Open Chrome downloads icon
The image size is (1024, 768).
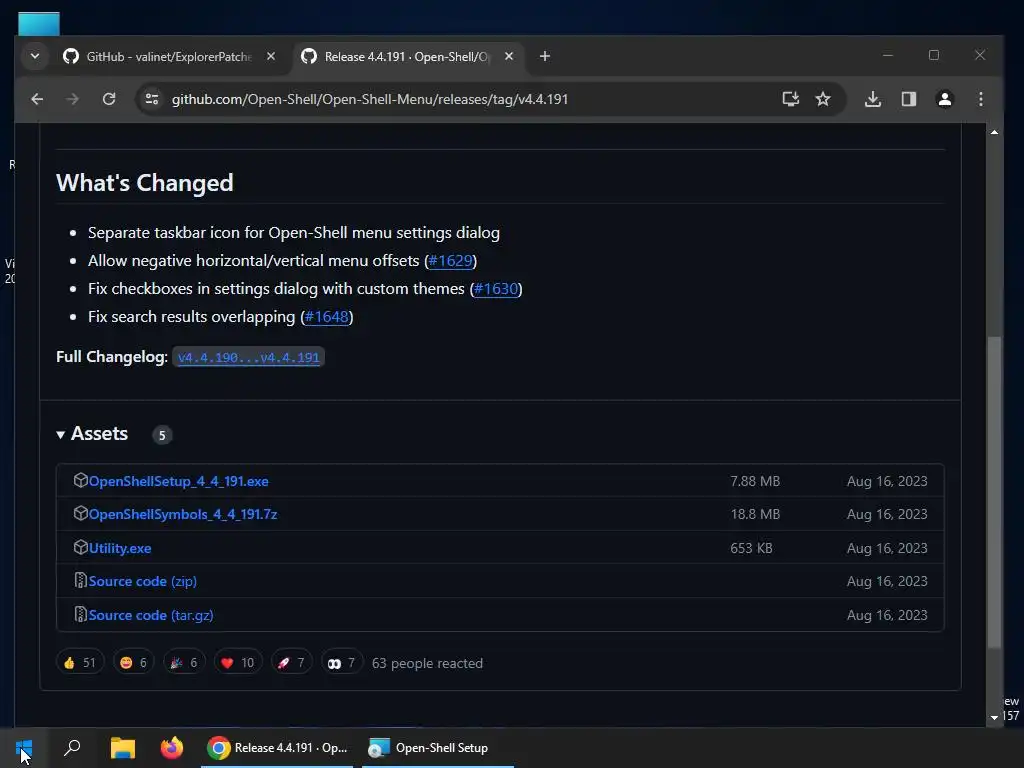point(872,99)
